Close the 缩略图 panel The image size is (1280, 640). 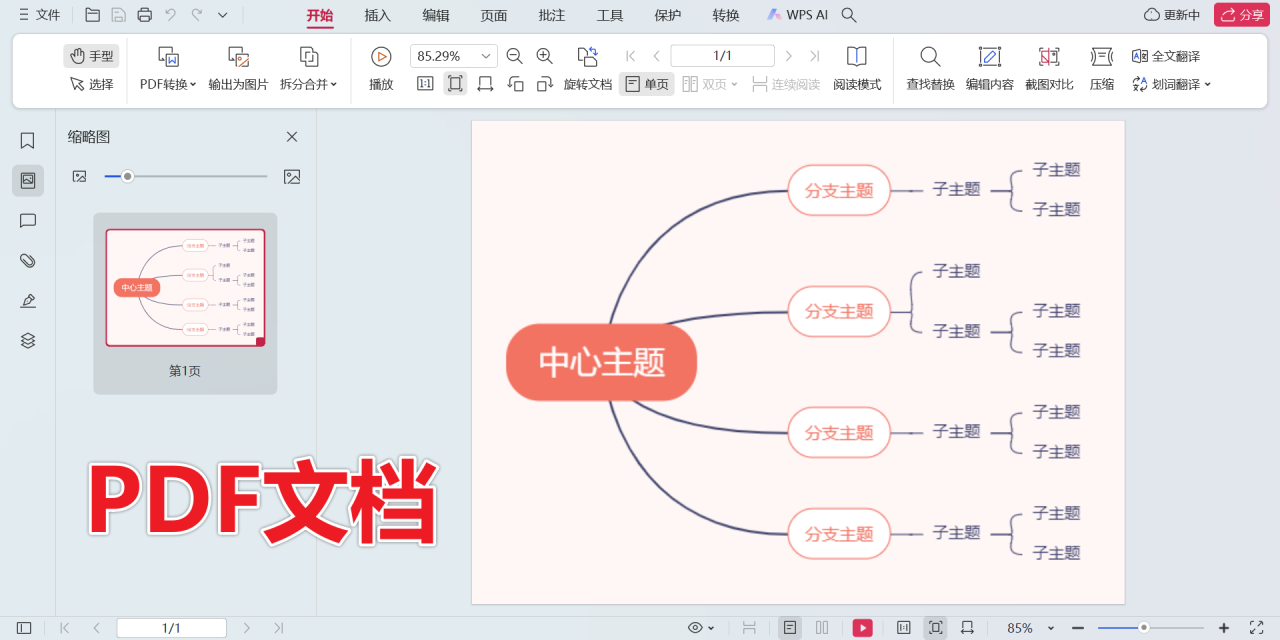pos(292,137)
